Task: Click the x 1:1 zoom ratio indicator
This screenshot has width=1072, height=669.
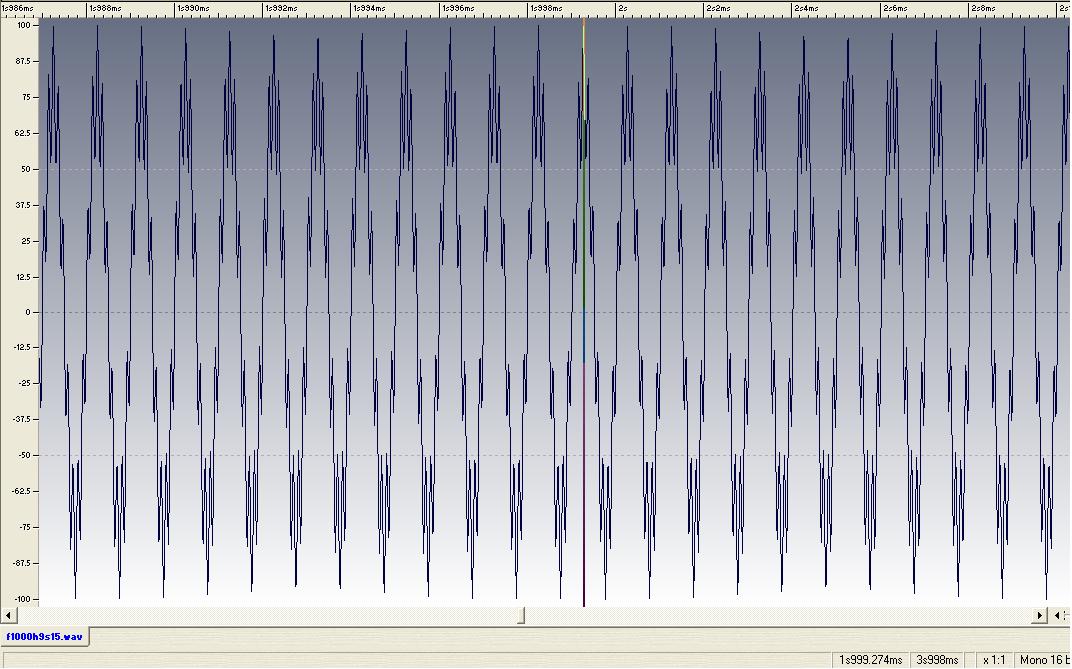Action: coord(993,660)
